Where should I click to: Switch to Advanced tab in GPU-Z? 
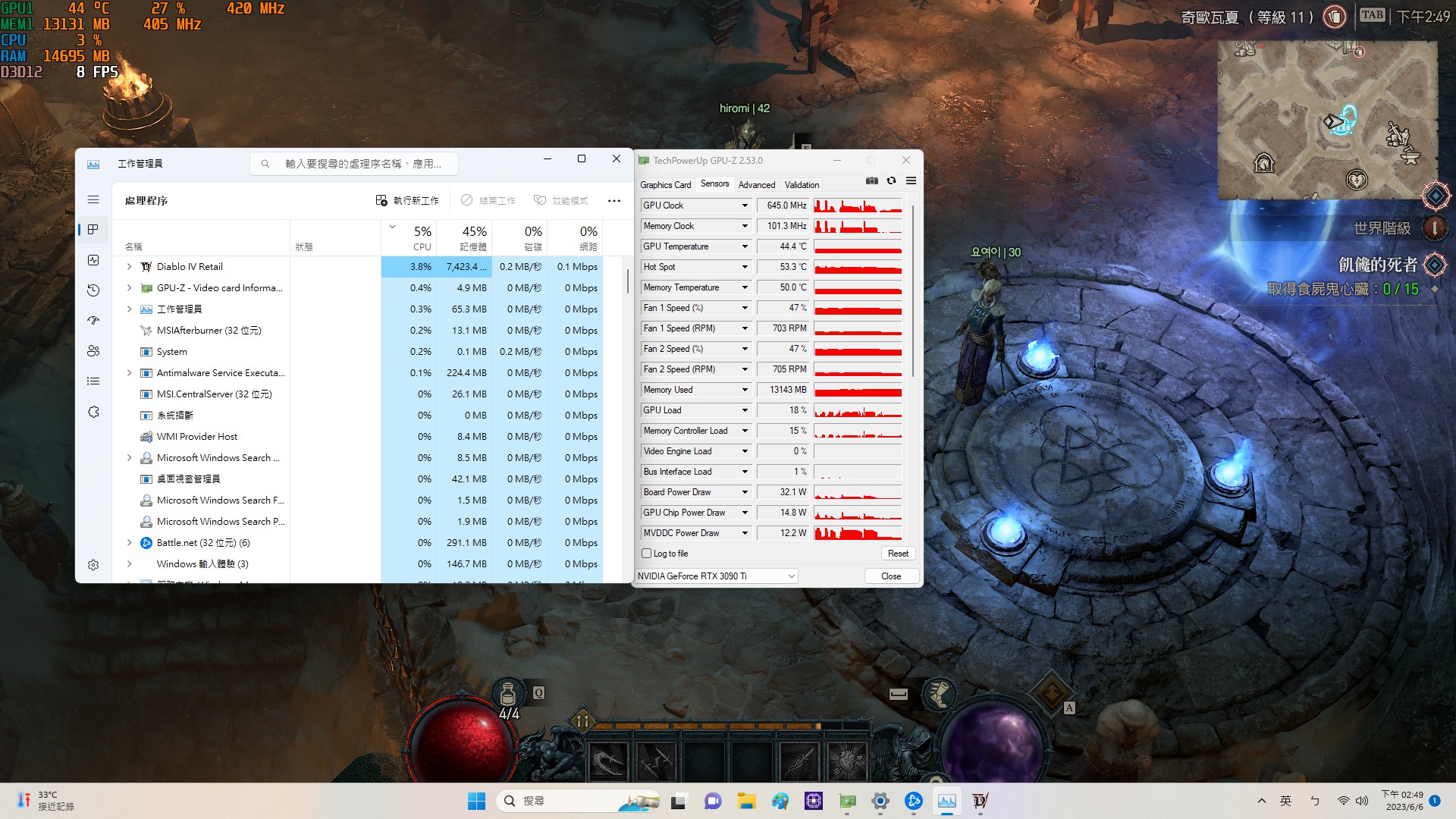(x=757, y=185)
